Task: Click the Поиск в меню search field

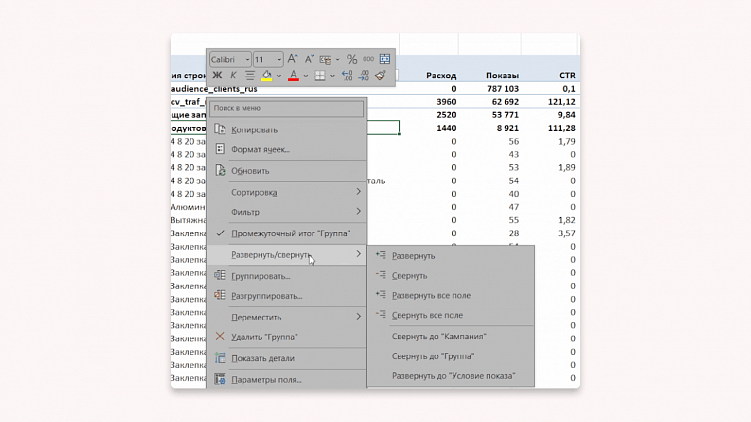Action: tap(286, 108)
